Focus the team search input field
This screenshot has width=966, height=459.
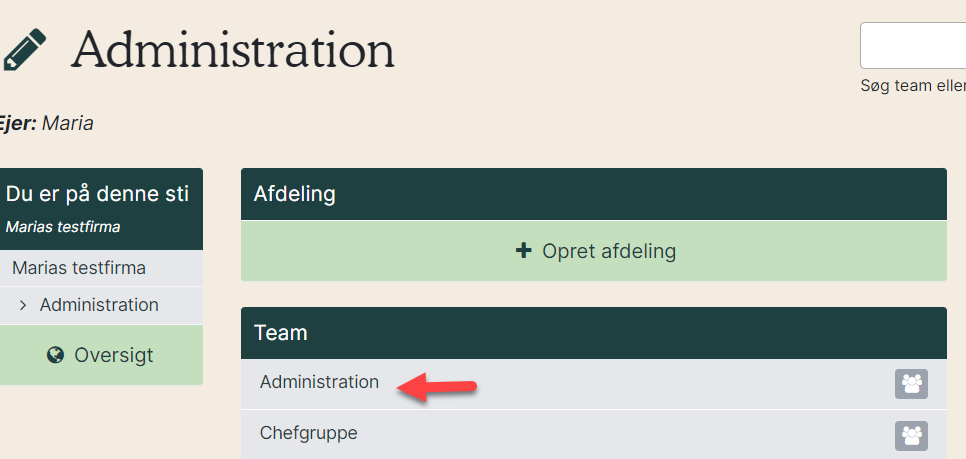[x=913, y=46]
